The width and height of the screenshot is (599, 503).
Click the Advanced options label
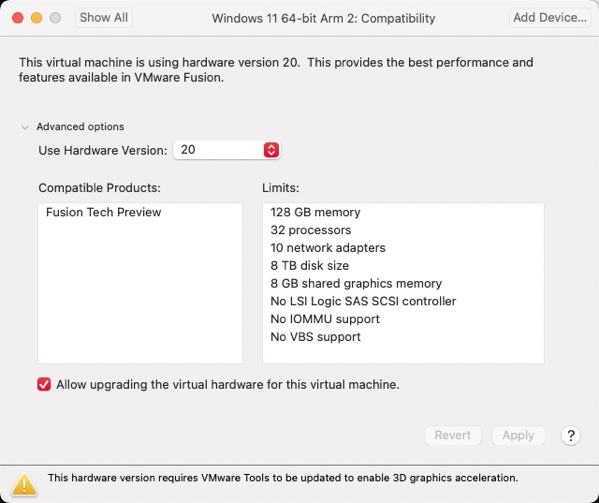pos(80,127)
